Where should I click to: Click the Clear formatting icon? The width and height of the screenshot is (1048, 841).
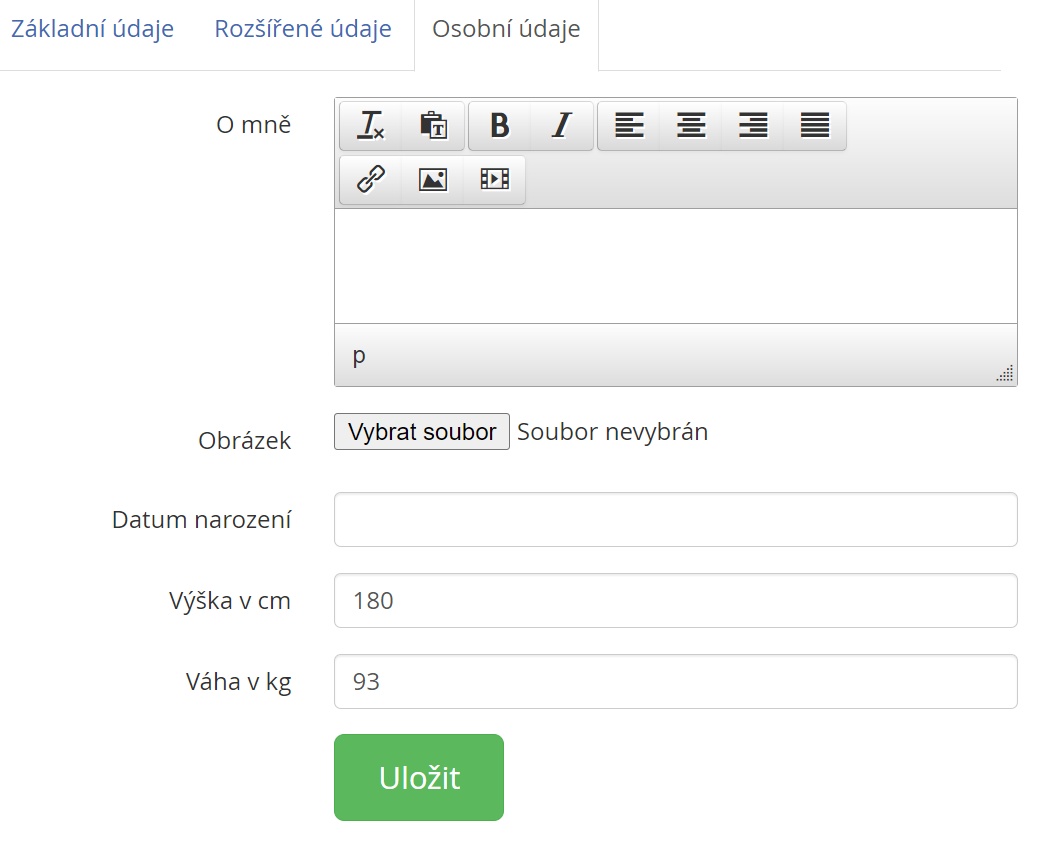[x=371, y=126]
